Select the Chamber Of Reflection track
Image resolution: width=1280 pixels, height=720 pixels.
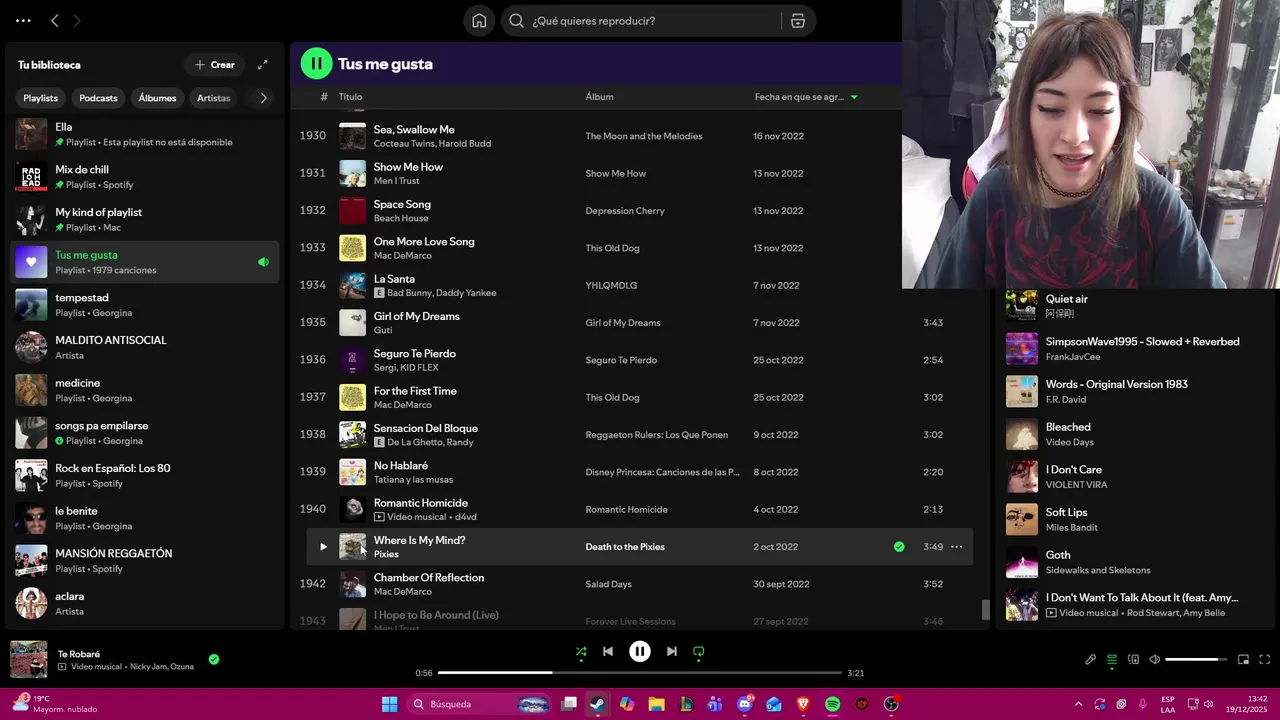[x=429, y=578]
